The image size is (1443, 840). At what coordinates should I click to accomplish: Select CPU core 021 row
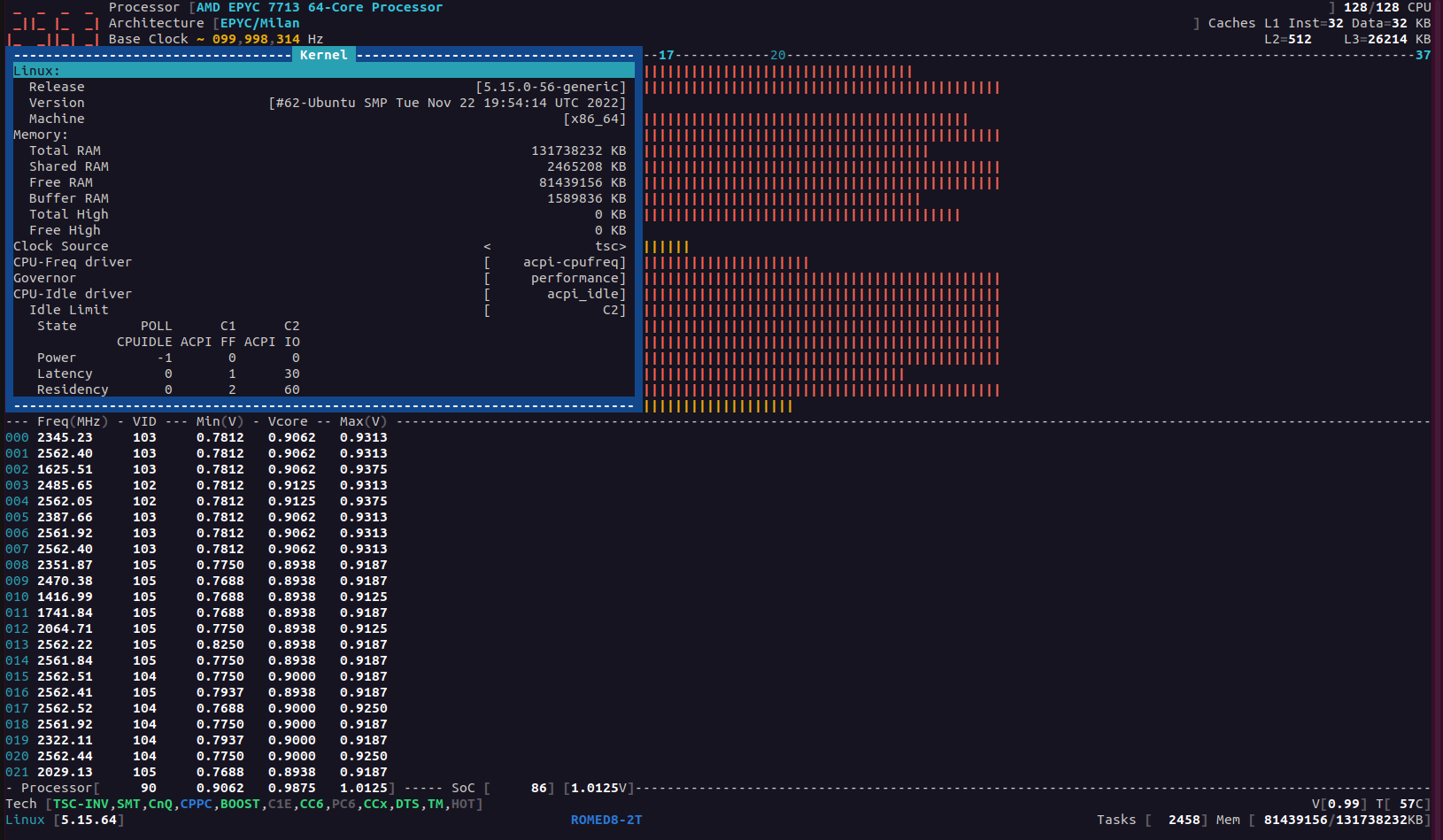[197, 772]
